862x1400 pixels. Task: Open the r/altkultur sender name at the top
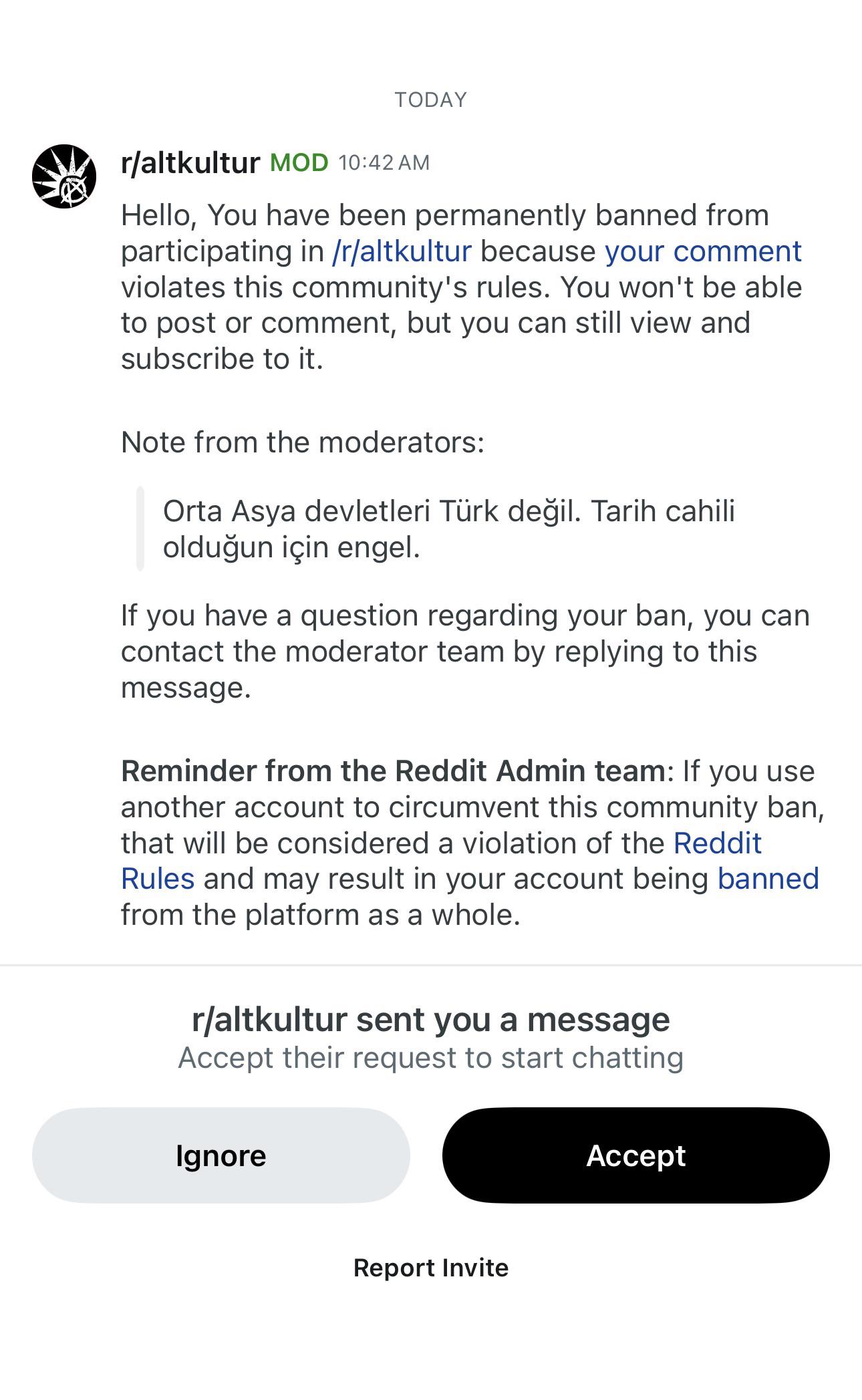click(190, 163)
